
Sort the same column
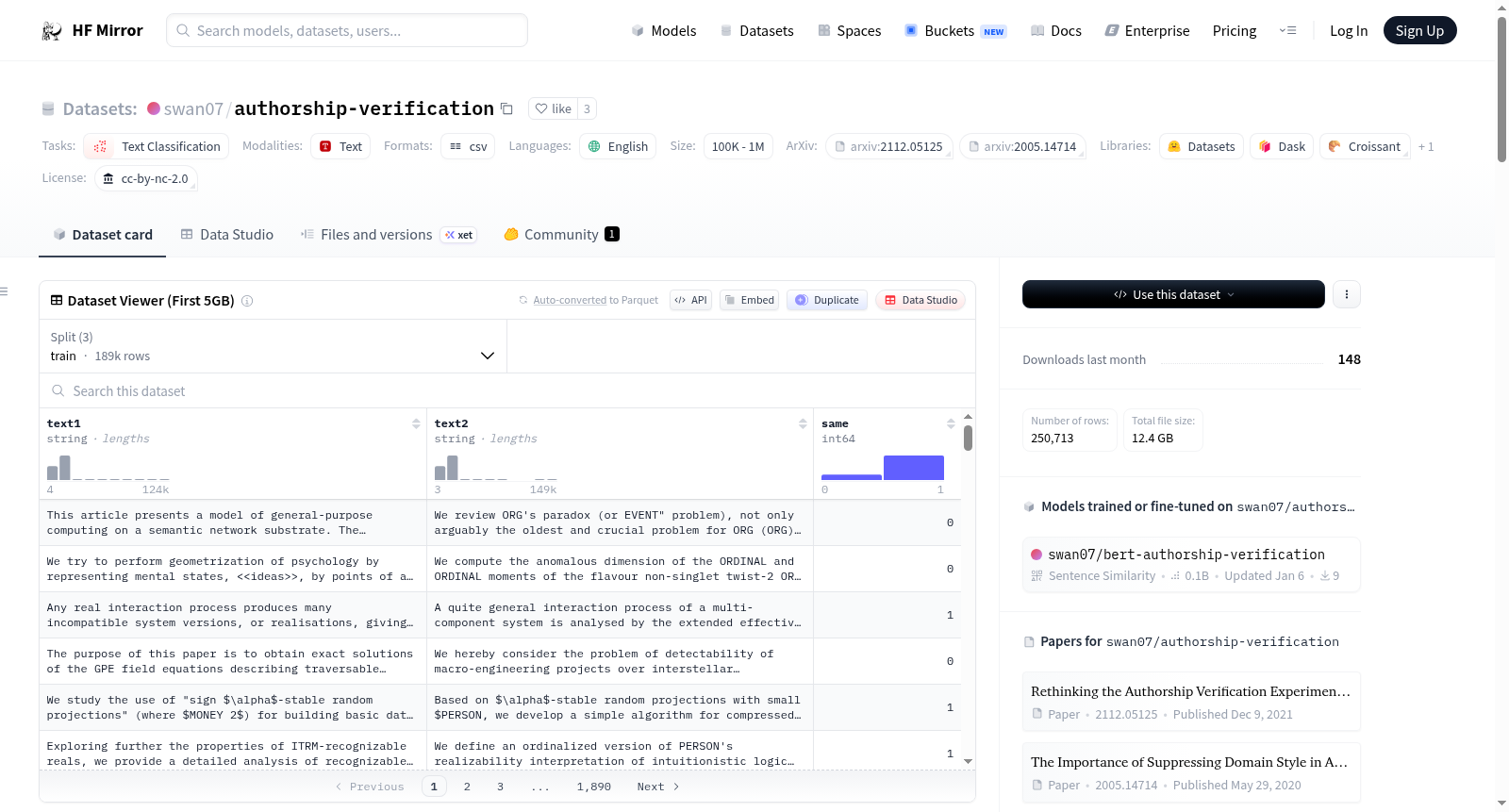tap(951, 423)
